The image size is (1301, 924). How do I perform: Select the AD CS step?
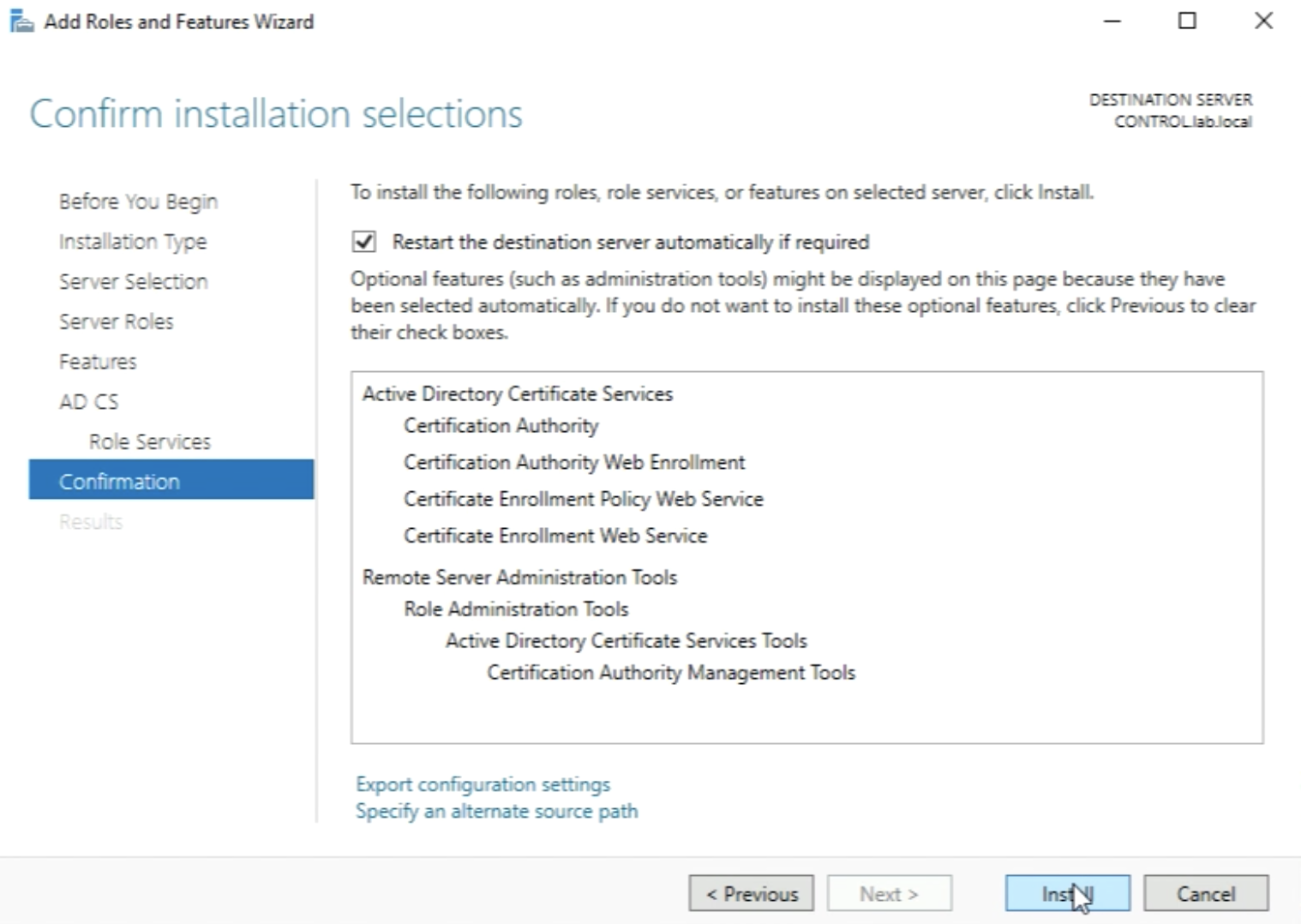pos(88,401)
